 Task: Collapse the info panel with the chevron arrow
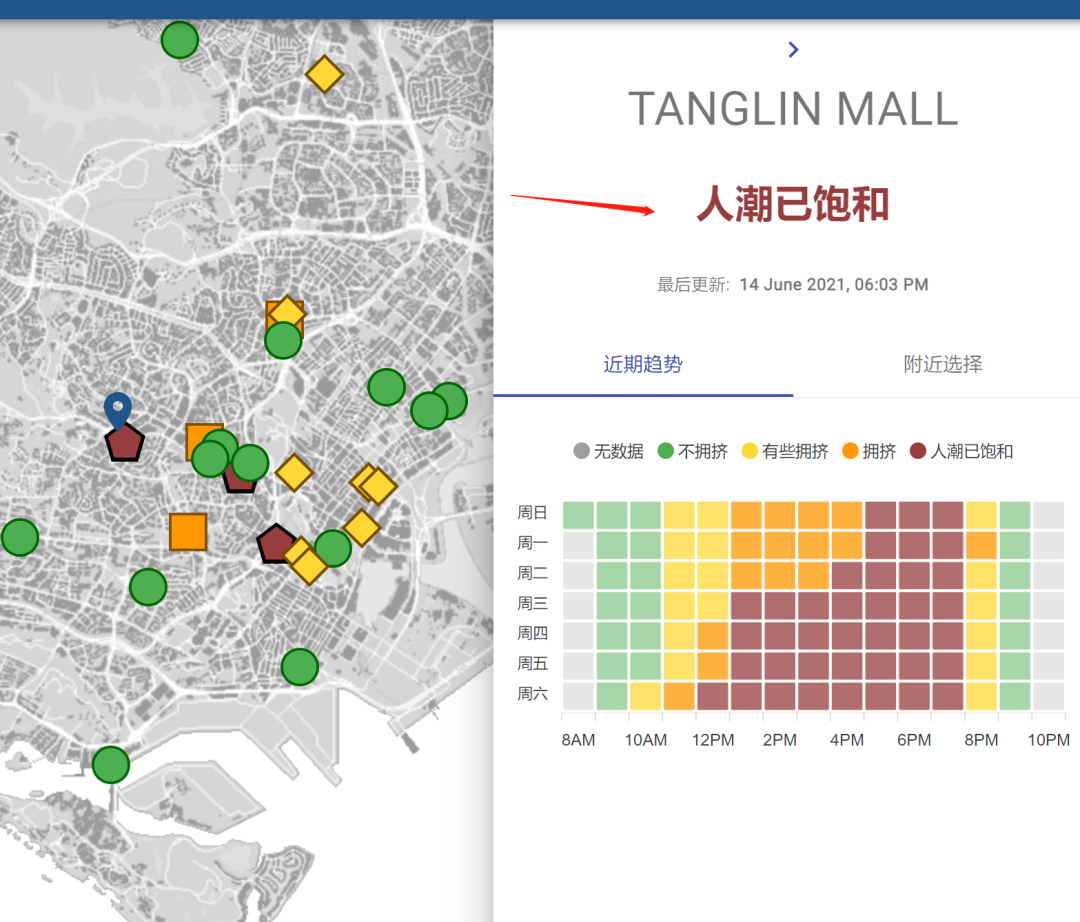coord(793,50)
